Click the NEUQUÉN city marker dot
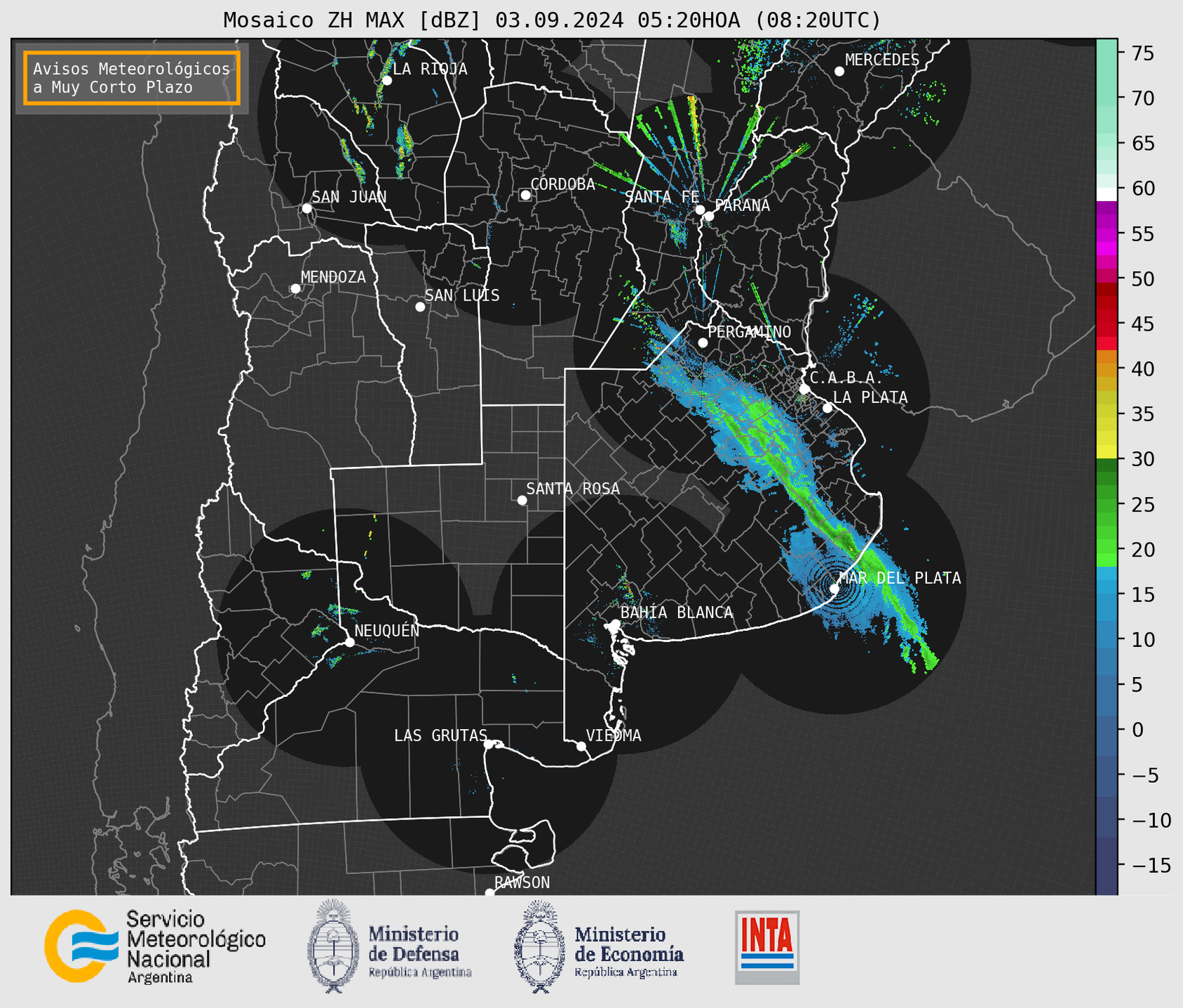The width and height of the screenshot is (1183, 1008). click(x=350, y=642)
